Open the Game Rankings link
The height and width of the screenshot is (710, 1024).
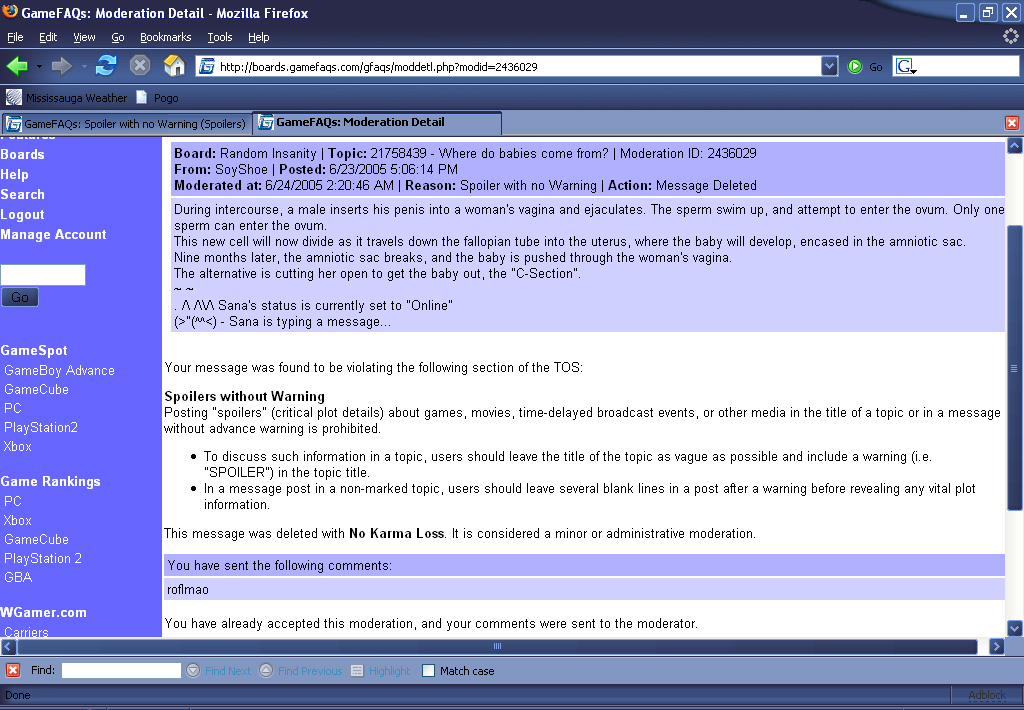pos(50,481)
